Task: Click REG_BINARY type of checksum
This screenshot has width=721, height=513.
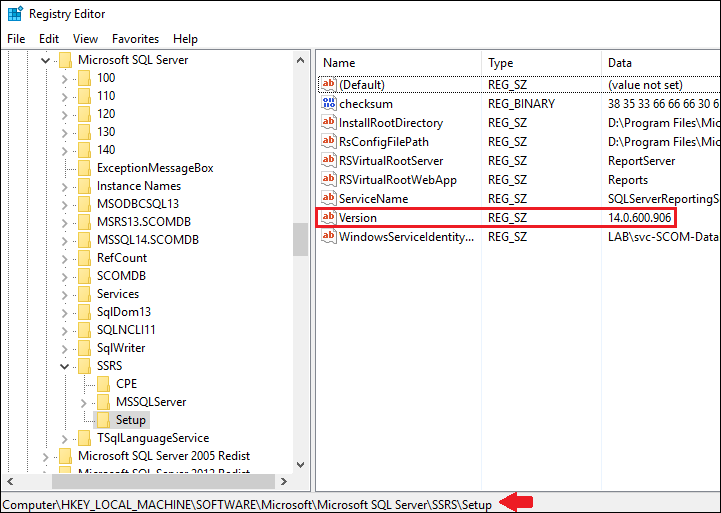Action: (x=521, y=104)
